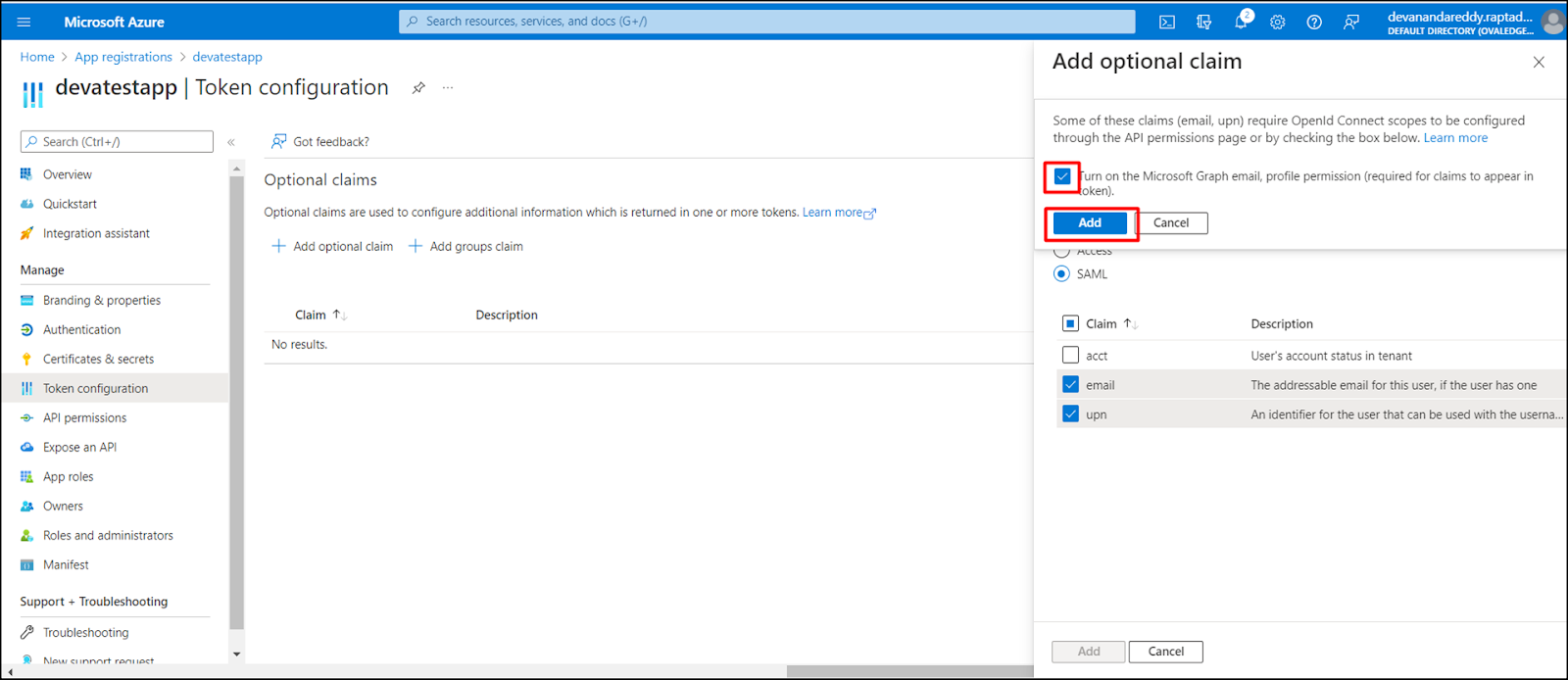Image resolution: width=1568 pixels, height=680 pixels.
Task: Collapse the left navigation with double chevron
Action: point(231,142)
